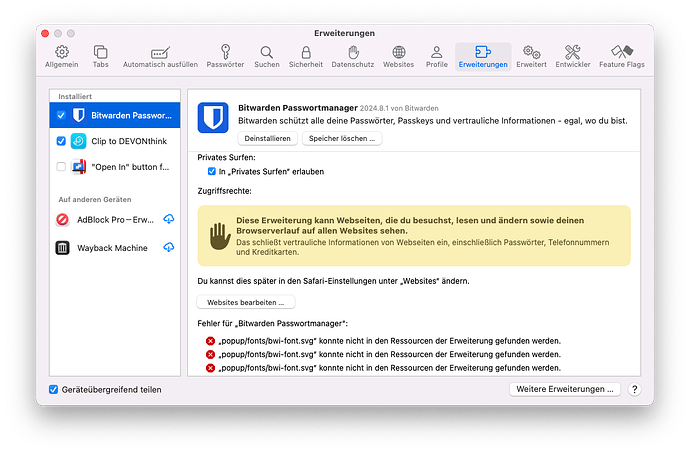690x453 pixels.
Task: Select the "Open In" button extension row
Action: pyautogui.click(x=115, y=167)
